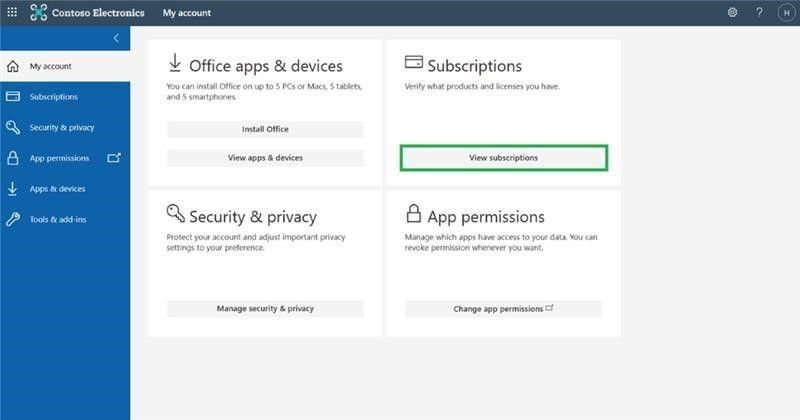The width and height of the screenshot is (800, 420).
Task: Open the user profile avatar H
Action: pyautogui.click(x=786, y=13)
